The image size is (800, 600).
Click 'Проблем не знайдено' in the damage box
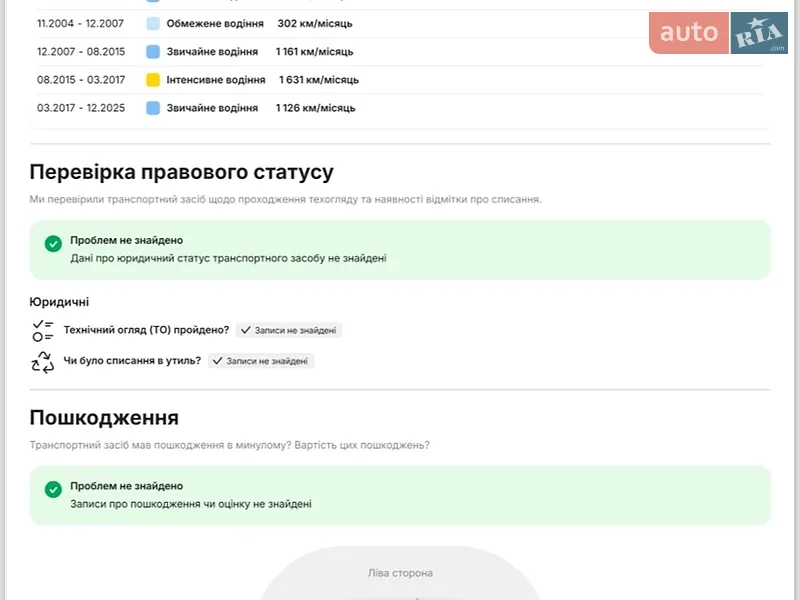(127, 486)
